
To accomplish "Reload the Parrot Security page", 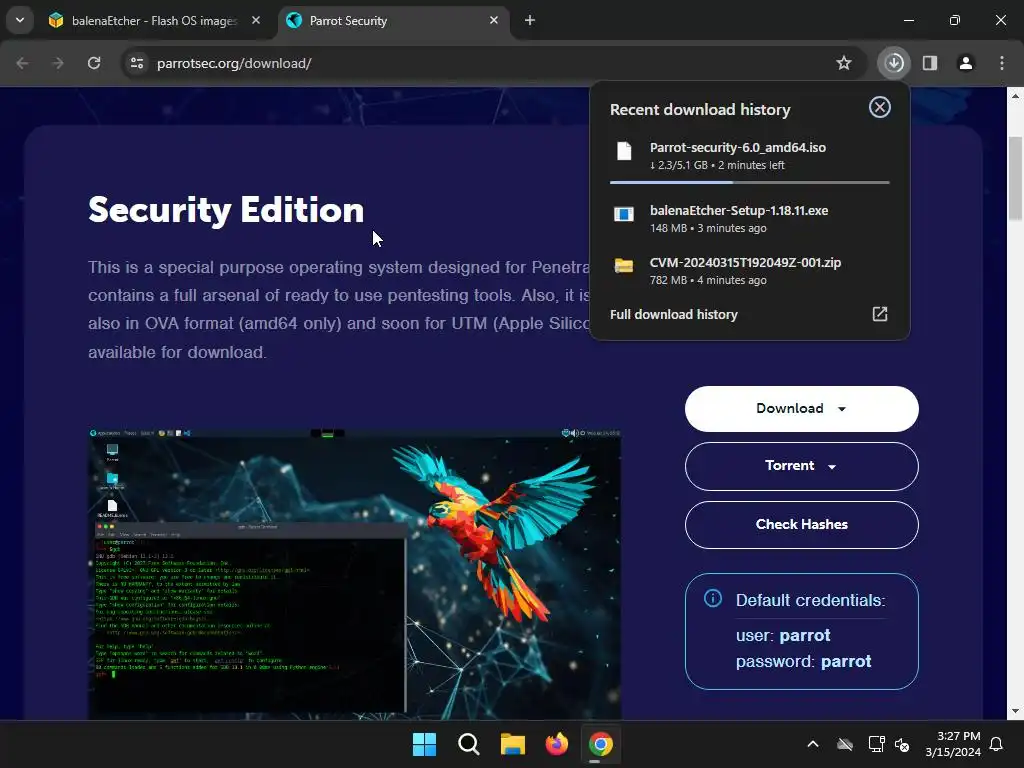I will tap(94, 63).
